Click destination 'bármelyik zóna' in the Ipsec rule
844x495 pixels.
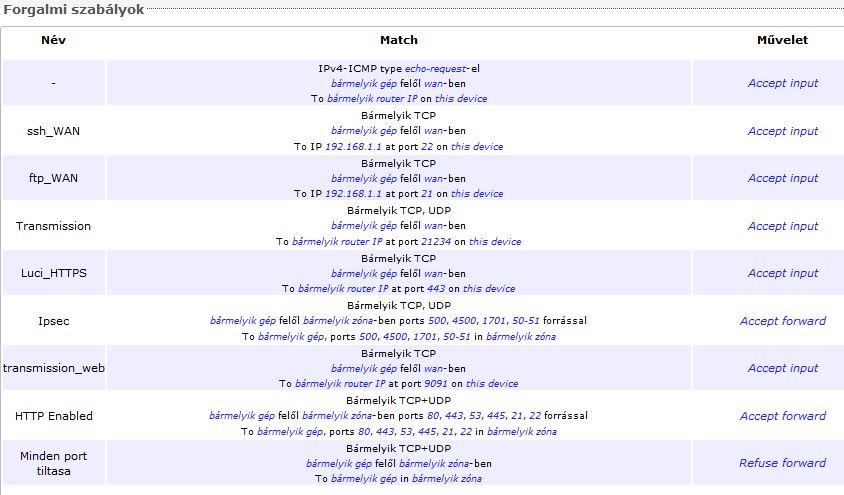[521, 337]
